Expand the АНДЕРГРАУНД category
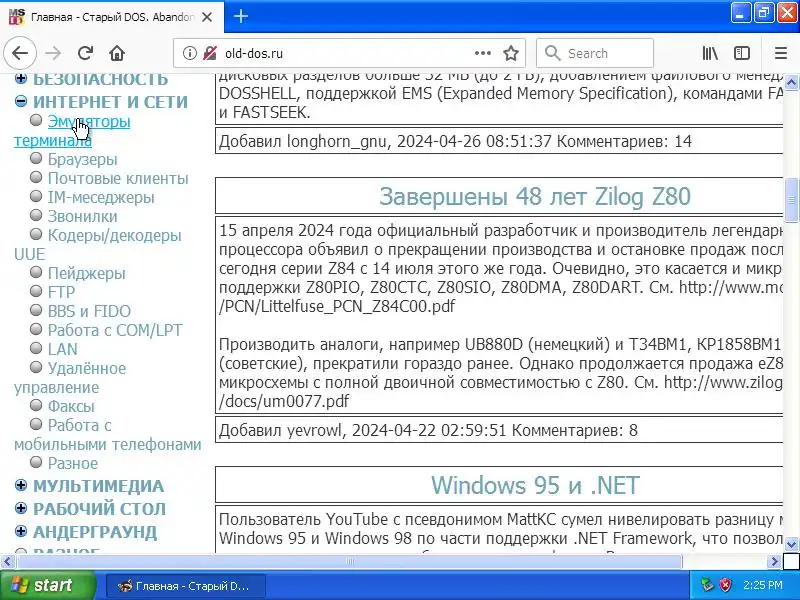The width and height of the screenshot is (800, 600). click(x=21, y=531)
